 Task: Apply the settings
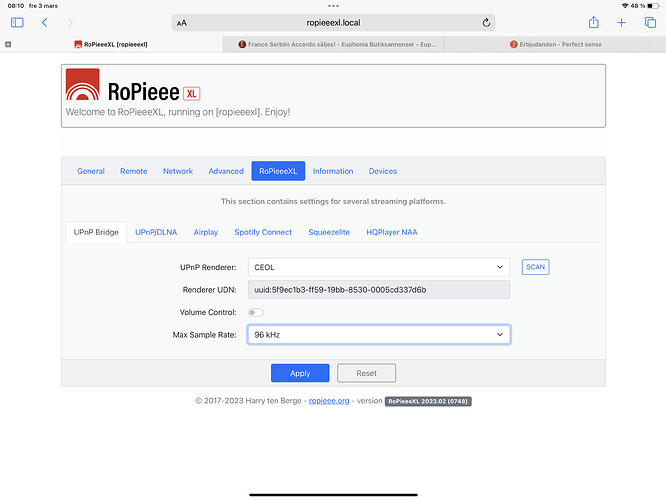point(300,373)
